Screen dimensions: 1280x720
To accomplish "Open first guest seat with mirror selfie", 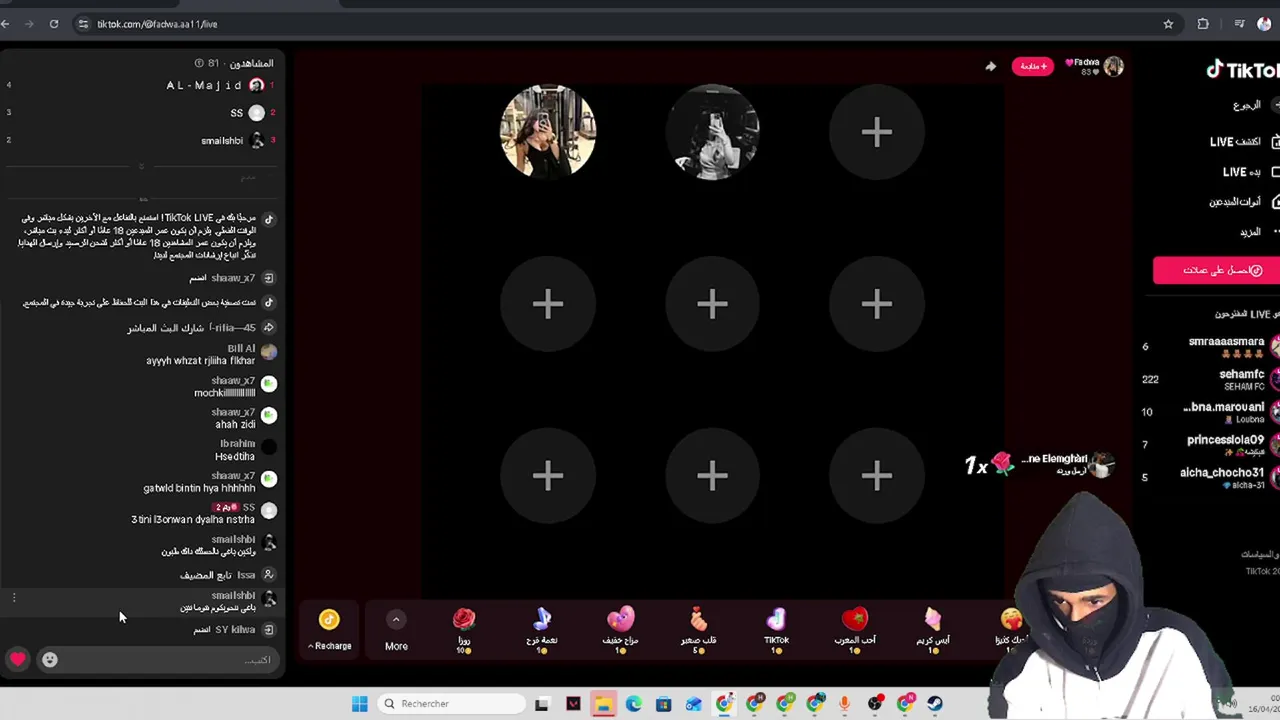I will (x=548, y=132).
